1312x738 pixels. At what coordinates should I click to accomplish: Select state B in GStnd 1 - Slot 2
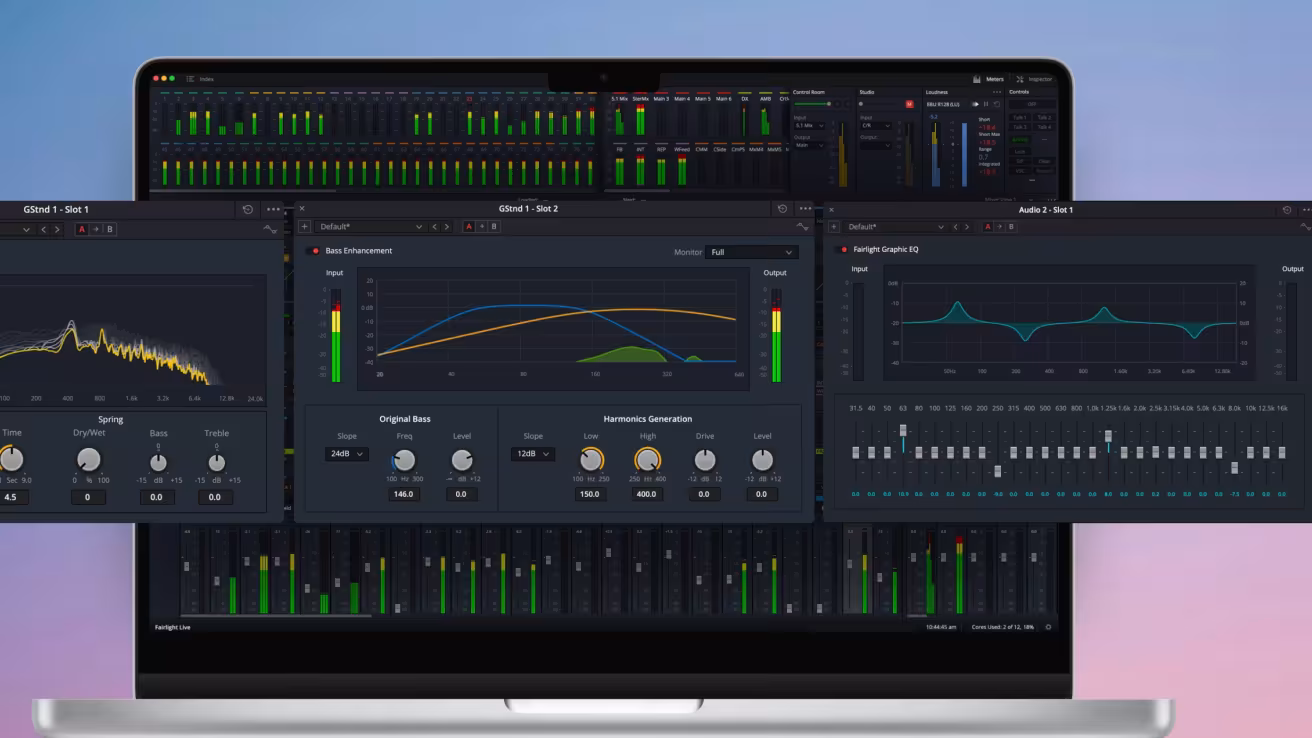click(494, 227)
